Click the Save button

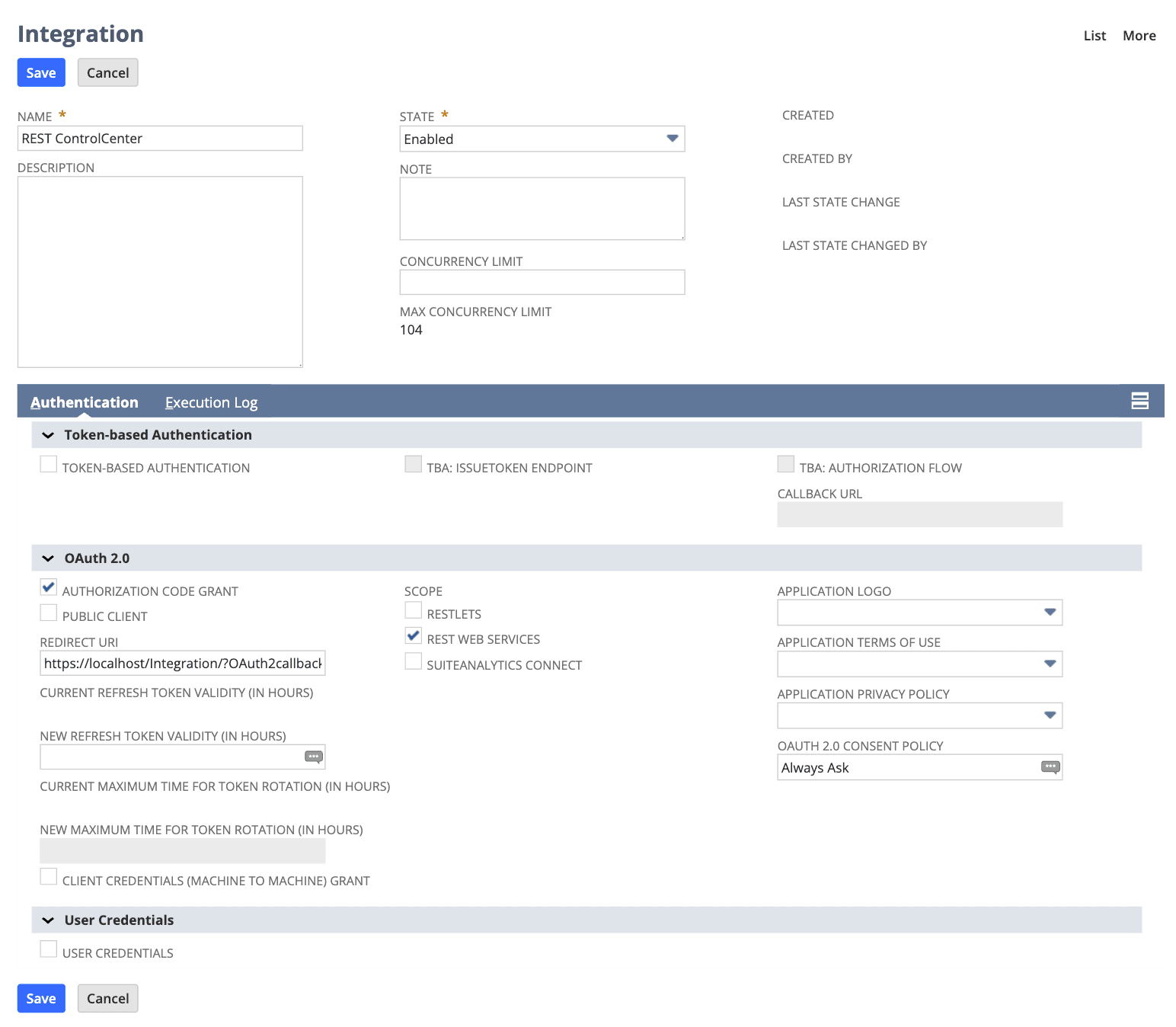click(40, 72)
